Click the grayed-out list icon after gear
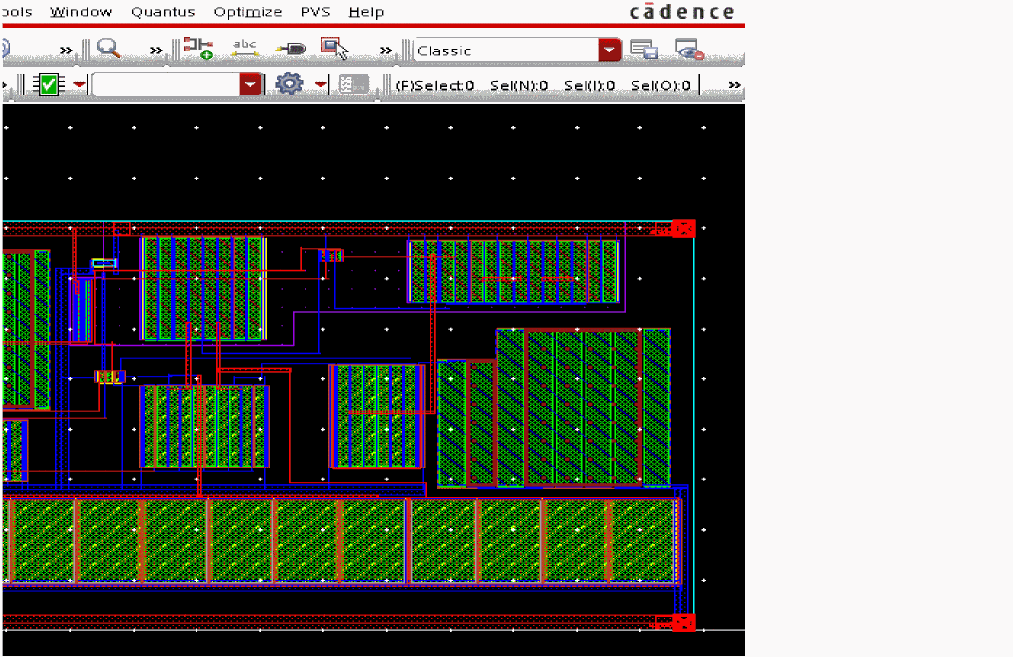The height and width of the screenshot is (657, 1013). [353, 85]
